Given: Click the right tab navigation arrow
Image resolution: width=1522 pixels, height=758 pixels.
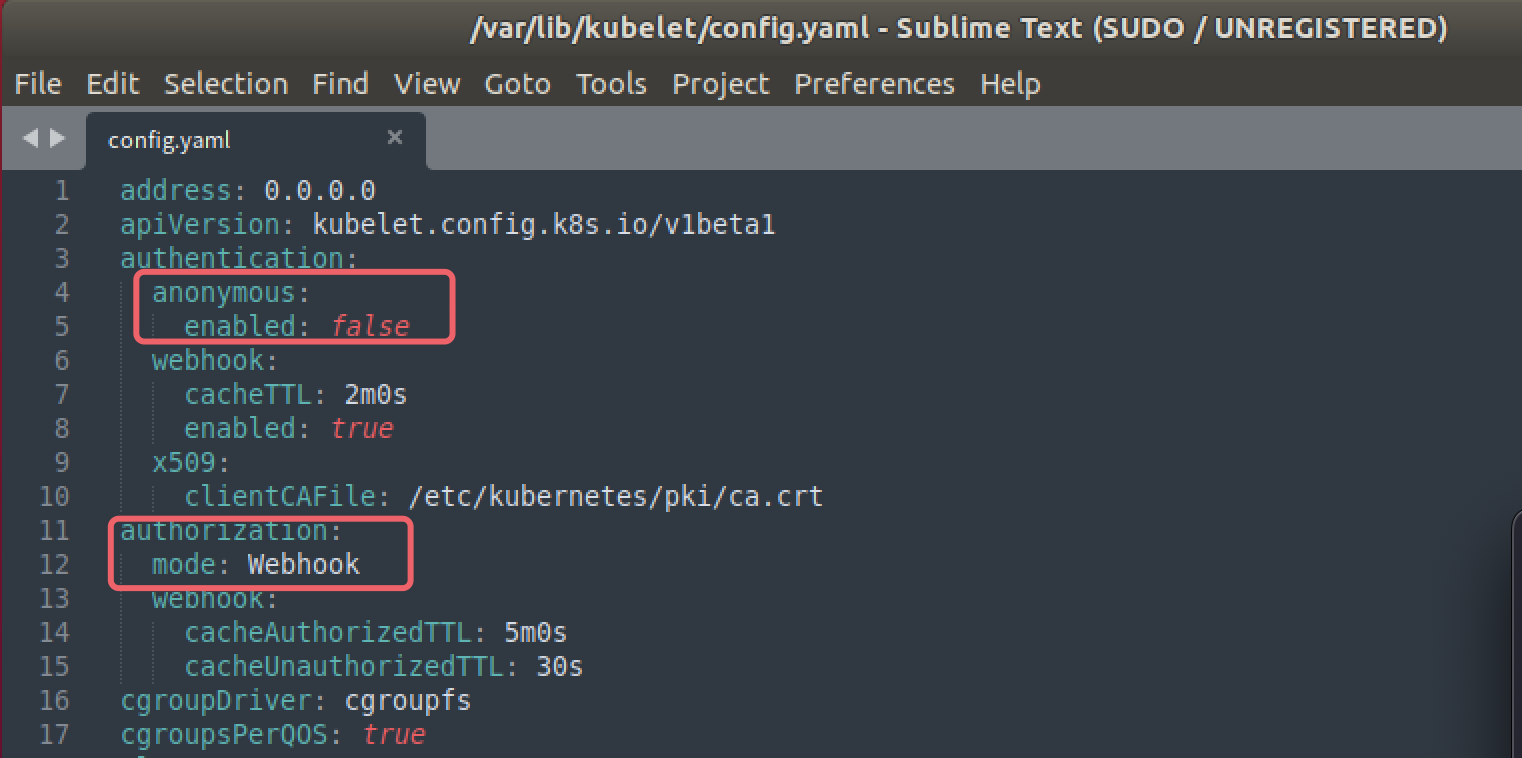Looking at the screenshot, I should 57,139.
